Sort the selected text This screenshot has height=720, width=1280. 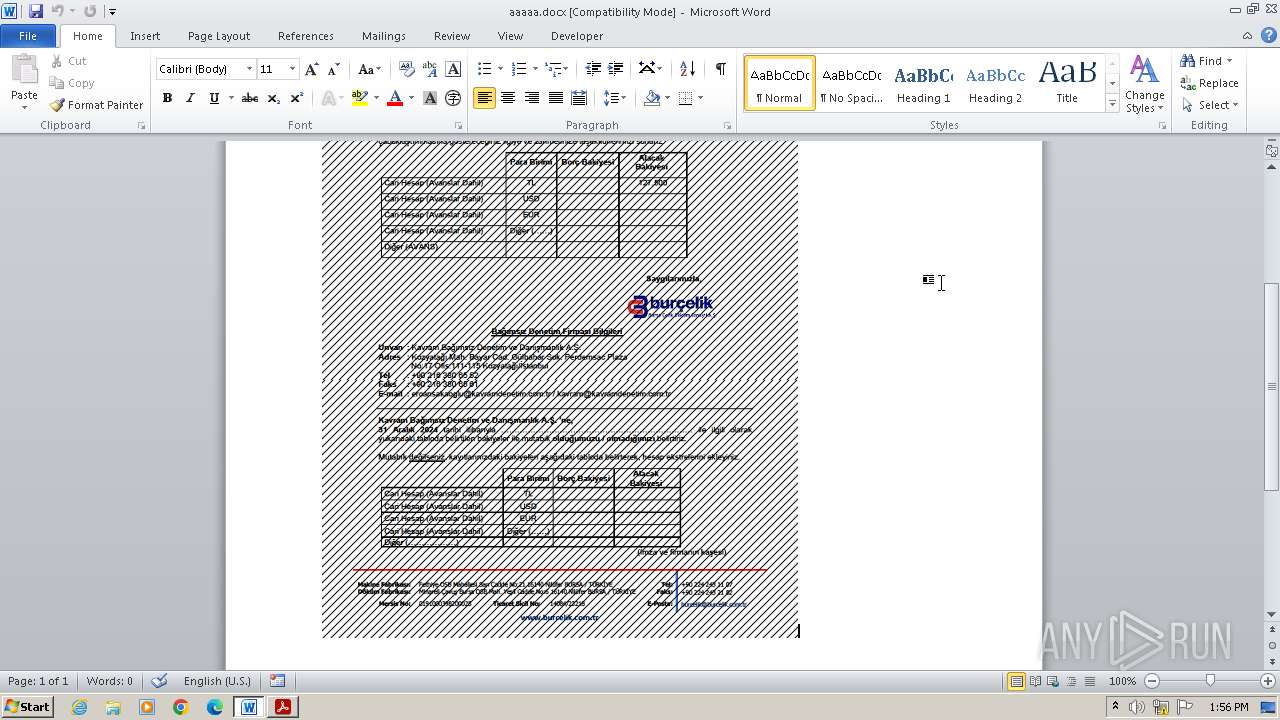pos(687,69)
